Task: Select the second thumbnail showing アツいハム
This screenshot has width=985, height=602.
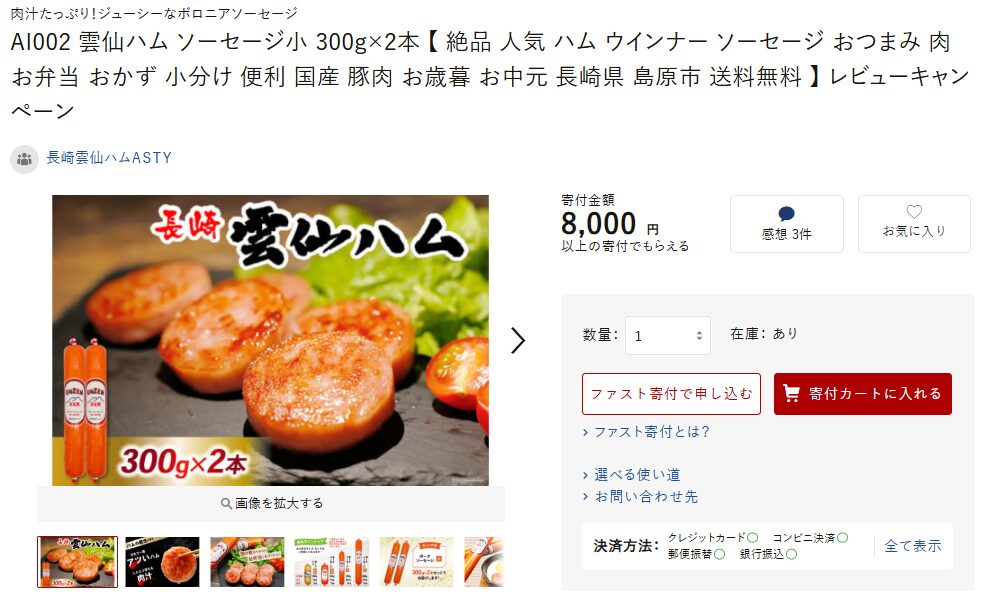Action: [x=162, y=562]
